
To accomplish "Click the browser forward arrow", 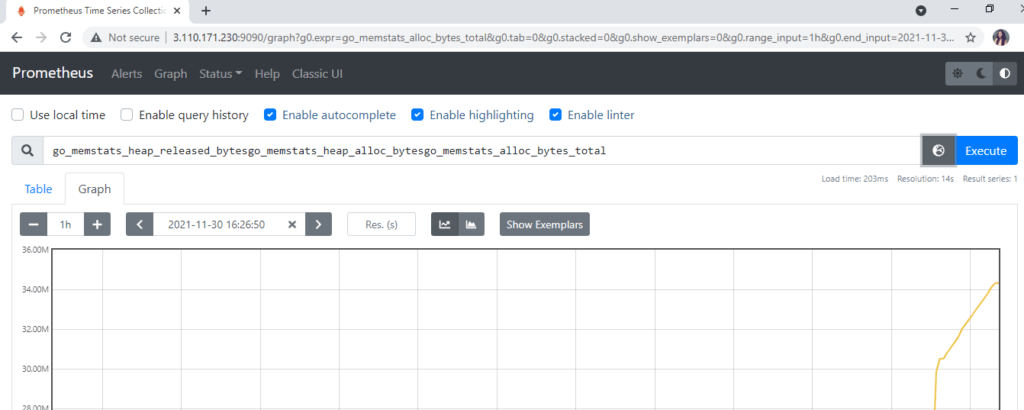I will point(41,37).
